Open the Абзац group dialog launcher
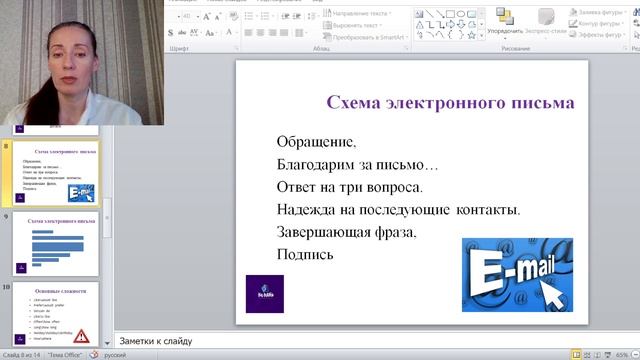640x360 pixels. click(x=406, y=49)
